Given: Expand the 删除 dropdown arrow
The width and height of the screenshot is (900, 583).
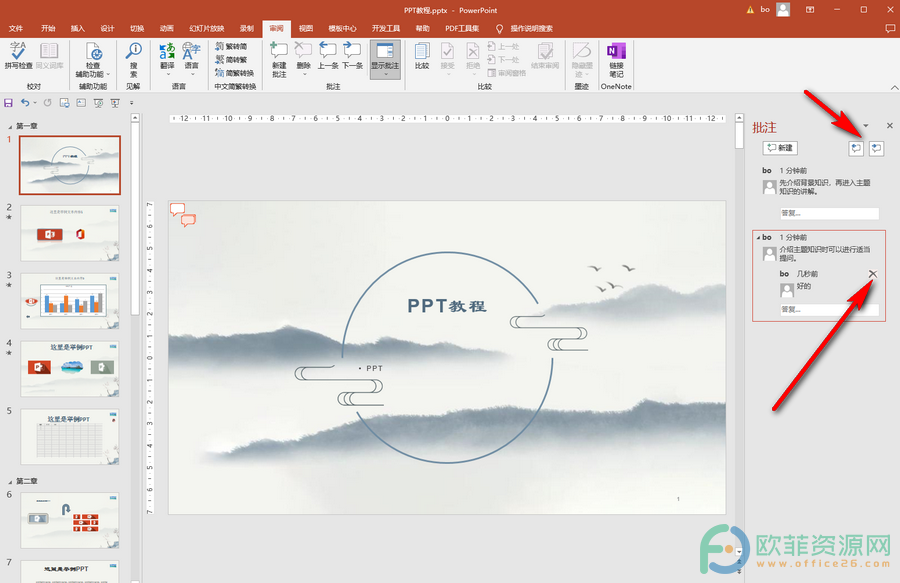Looking at the screenshot, I should click(304, 75).
